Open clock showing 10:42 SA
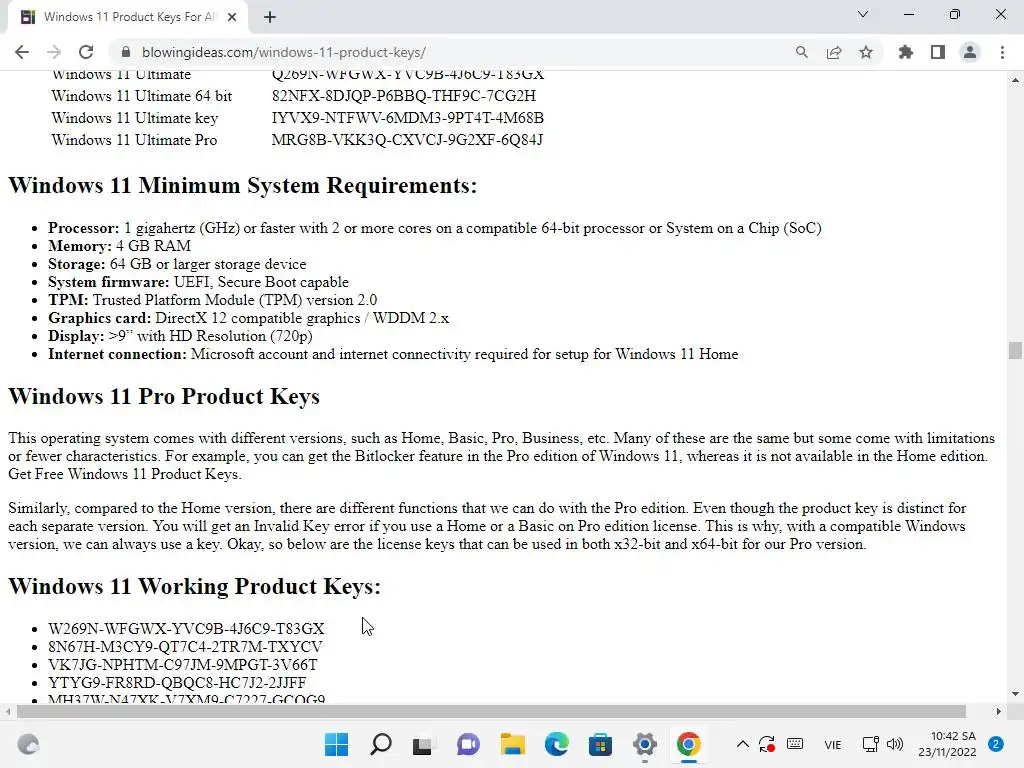Screen dimensions: 1024x768 click(947, 744)
